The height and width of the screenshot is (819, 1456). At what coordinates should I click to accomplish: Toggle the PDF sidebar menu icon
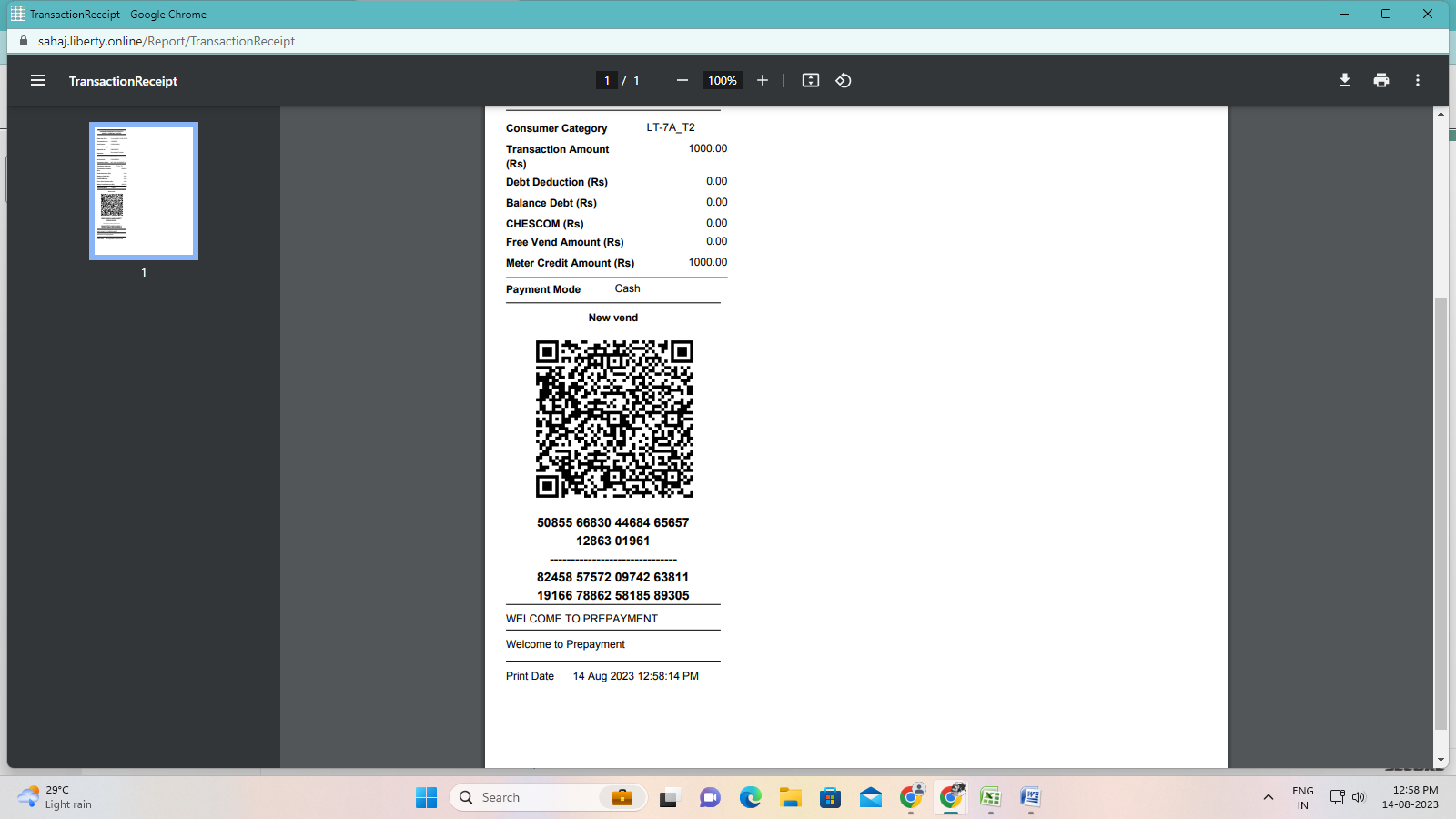point(38,80)
